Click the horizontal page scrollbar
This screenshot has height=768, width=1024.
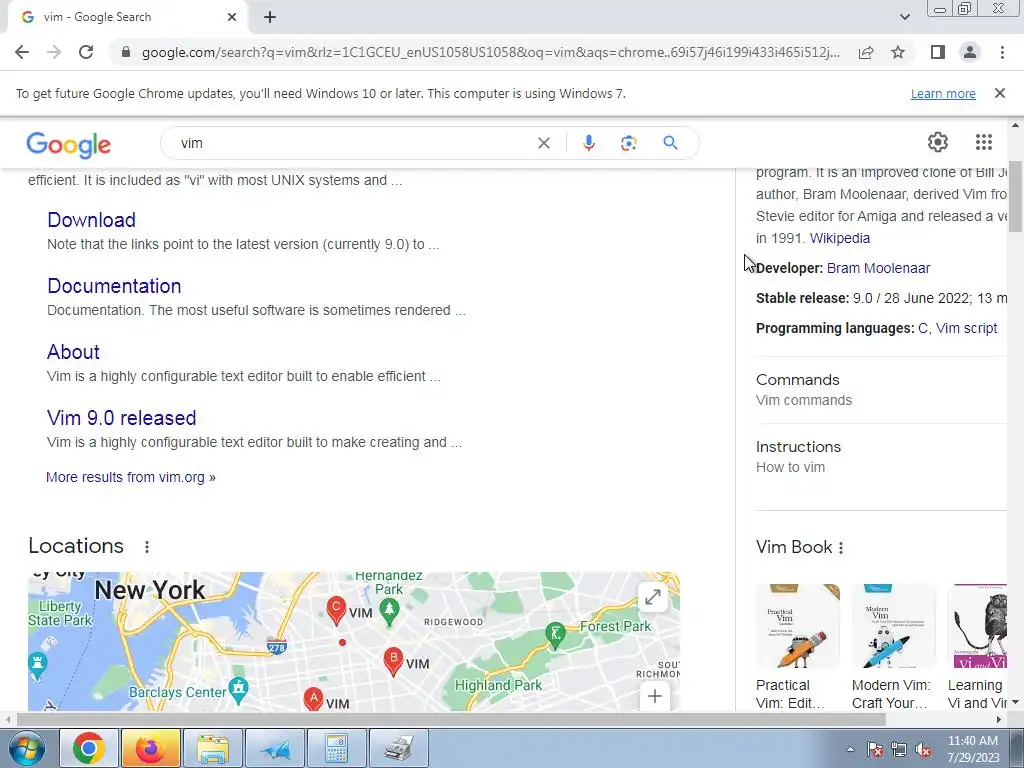tap(451, 719)
